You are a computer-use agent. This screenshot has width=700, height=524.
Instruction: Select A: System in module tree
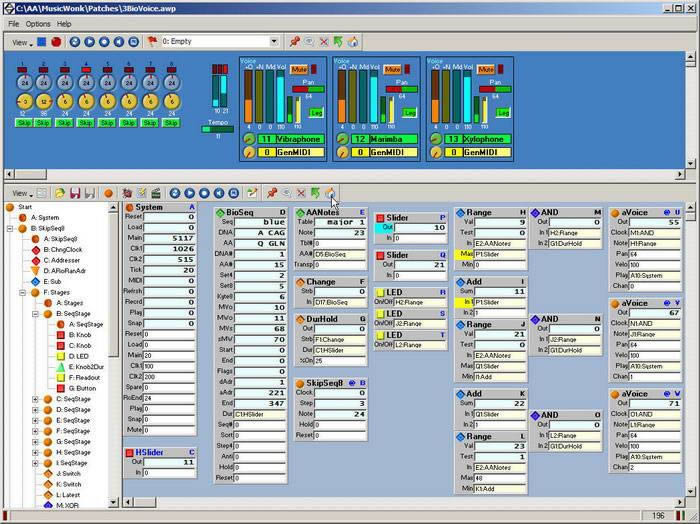[45, 218]
